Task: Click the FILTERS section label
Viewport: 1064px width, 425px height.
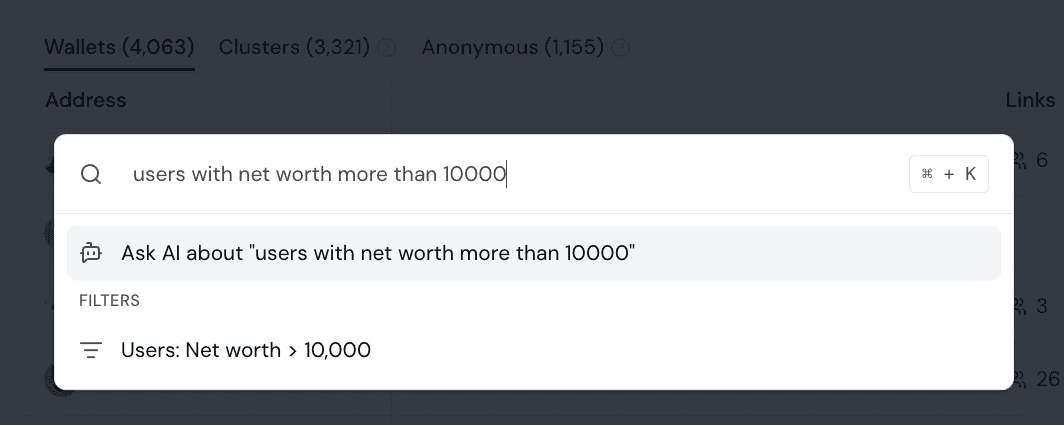Action: [x=109, y=300]
